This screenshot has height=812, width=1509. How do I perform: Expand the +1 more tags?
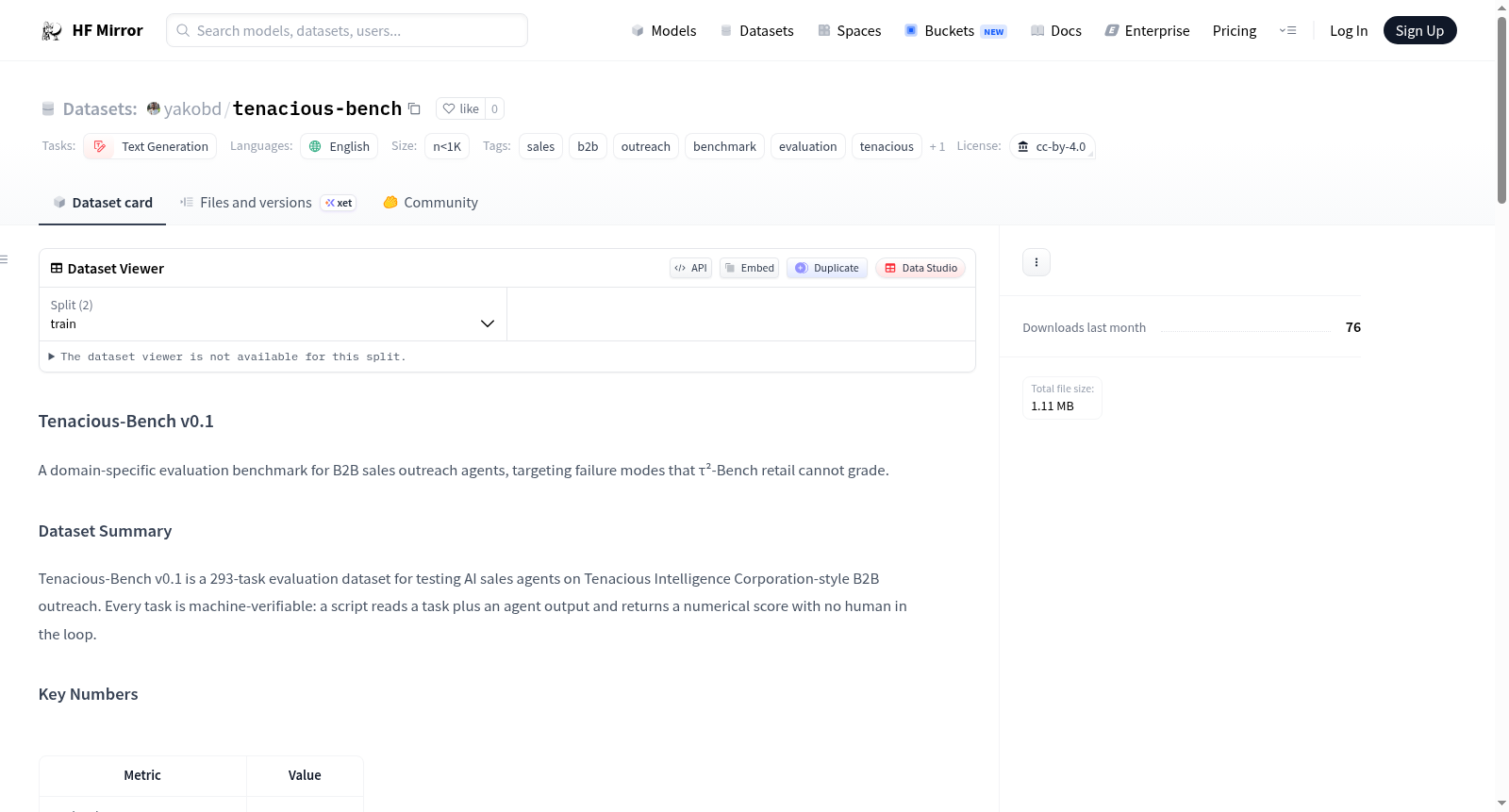[x=937, y=146]
